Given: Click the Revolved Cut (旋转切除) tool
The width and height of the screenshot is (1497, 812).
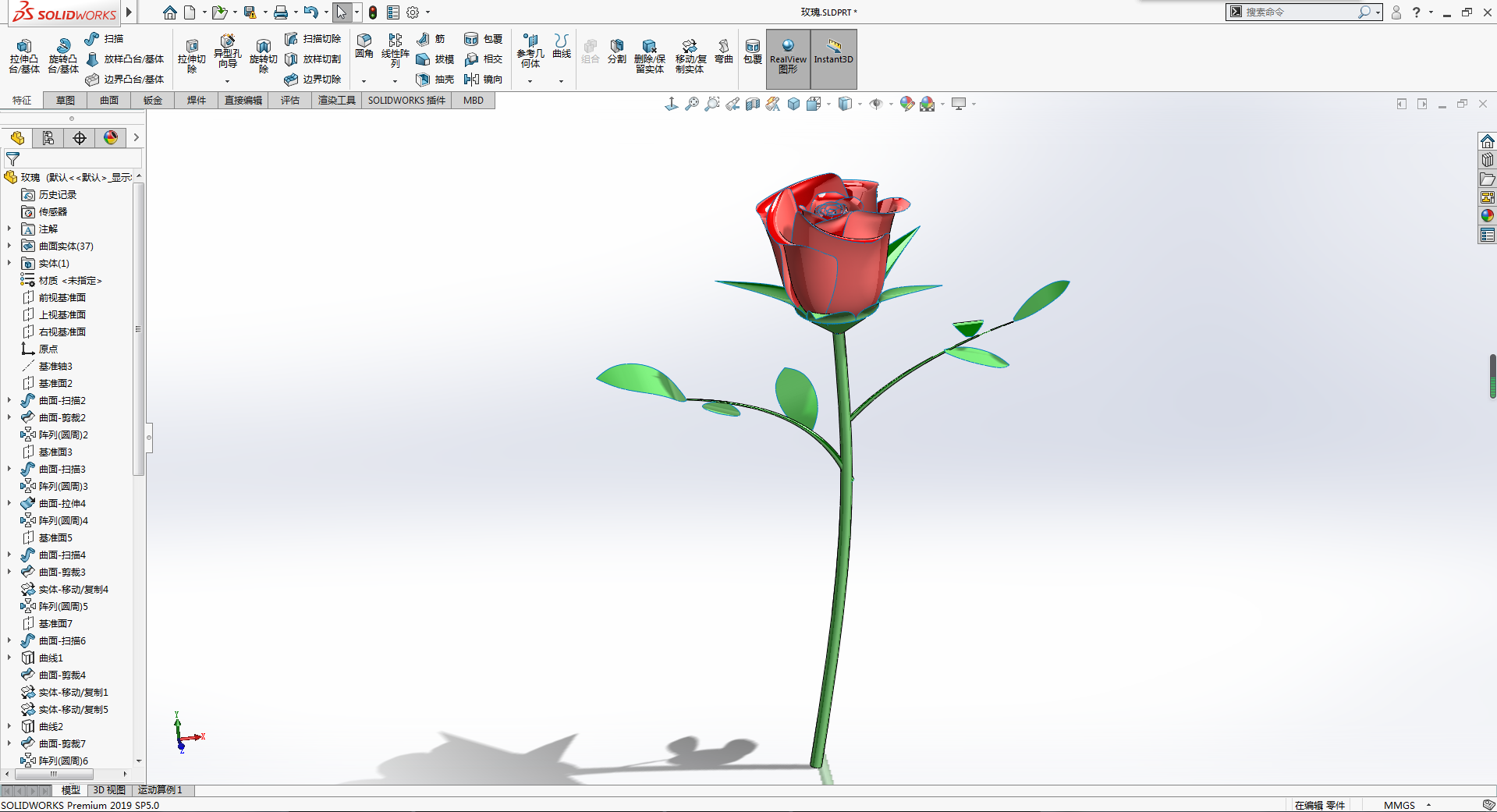Looking at the screenshot, I should coord(263,56).
